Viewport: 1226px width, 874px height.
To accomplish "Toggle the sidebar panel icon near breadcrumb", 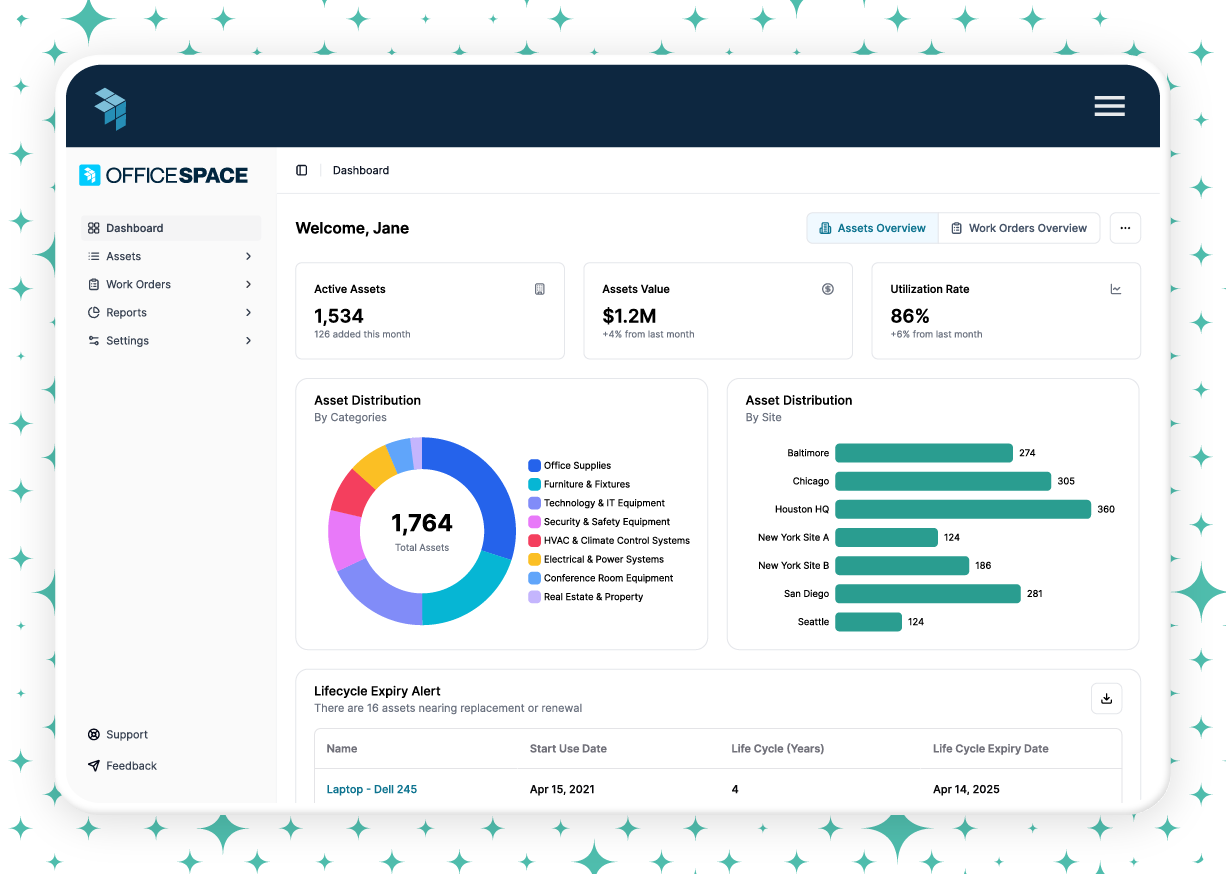I will coord(302,170).
